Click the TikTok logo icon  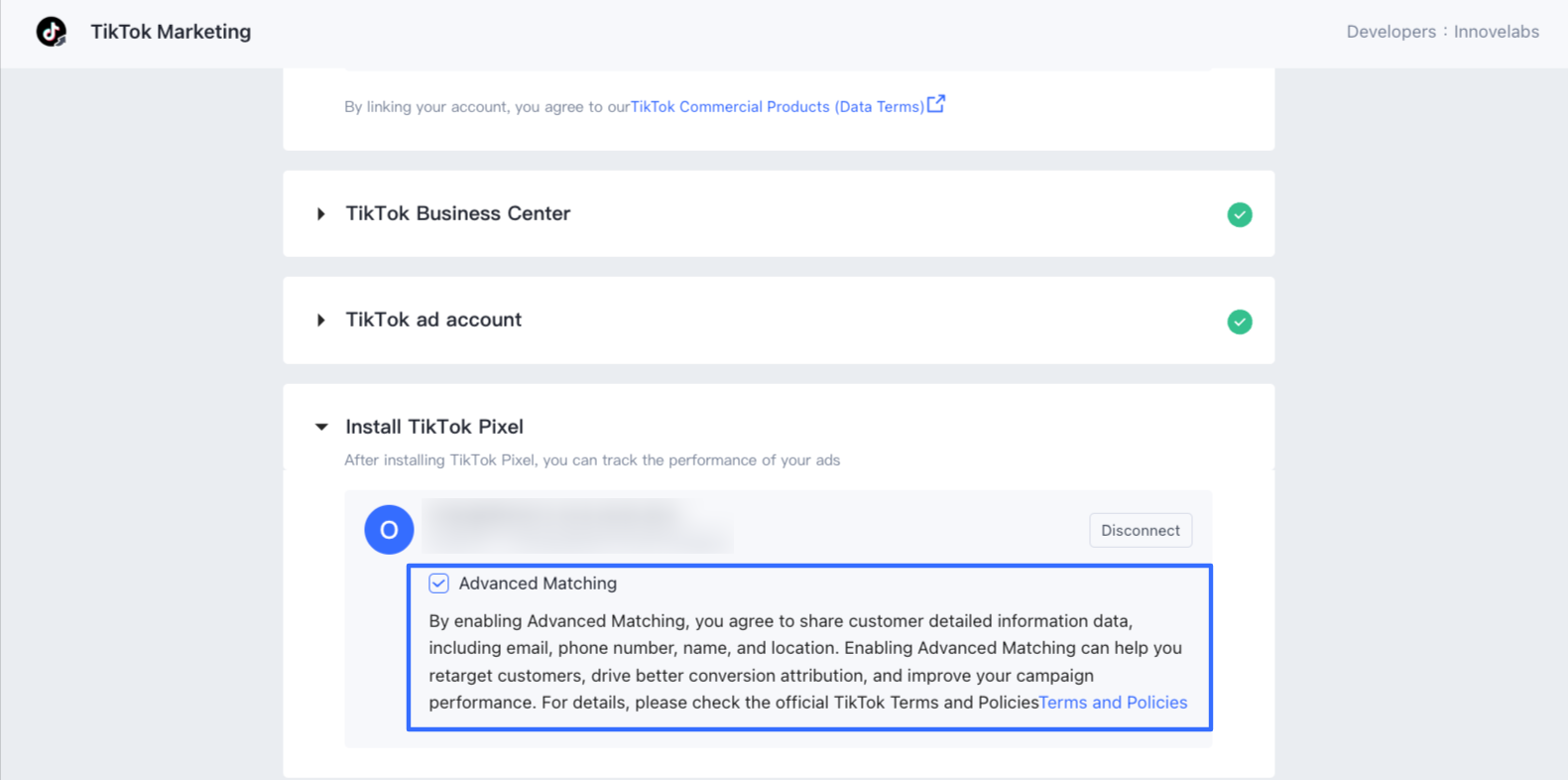[52, 32]
